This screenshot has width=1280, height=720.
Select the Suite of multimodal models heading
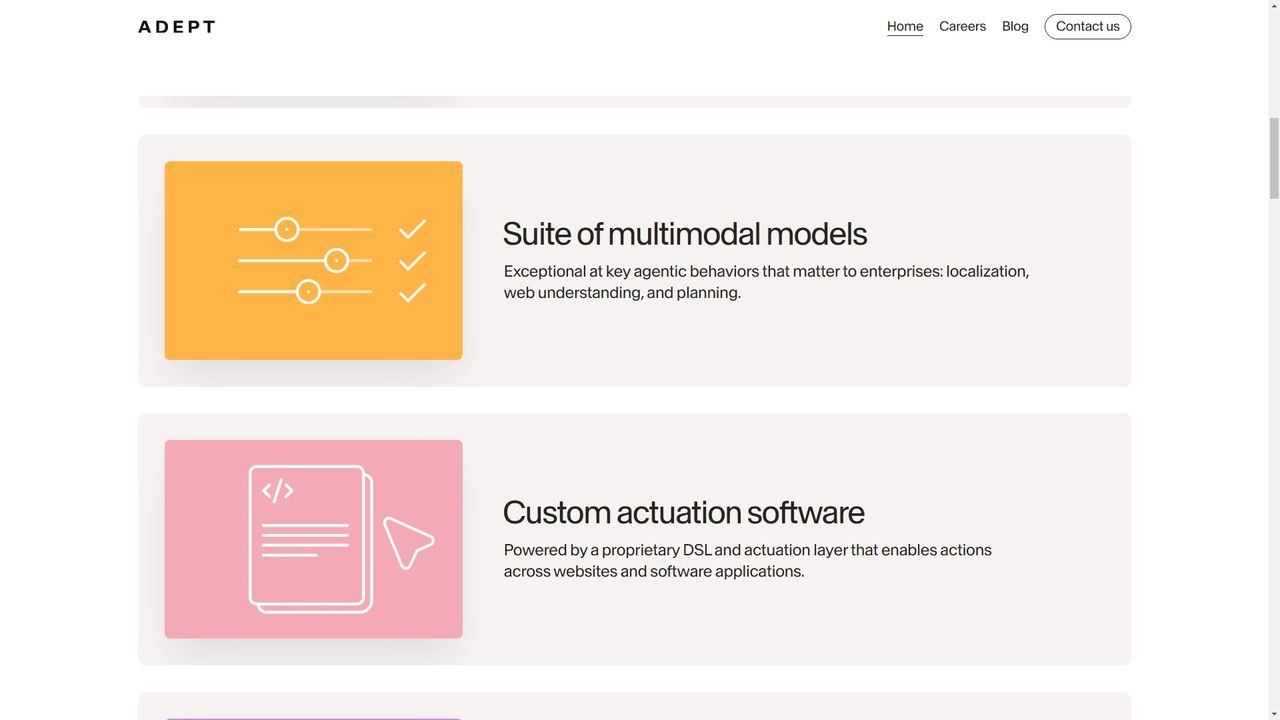[x=685, y=234]
